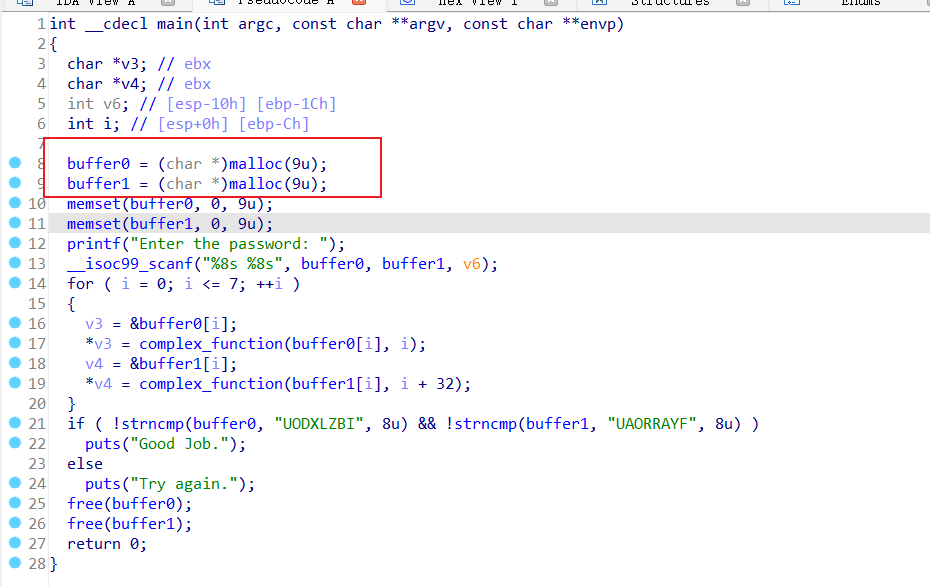Image resolution: width=930 pixels, height=586 pixels.
Task: Click the __isoc99_scanf function name
Action: tap(130, 264)
